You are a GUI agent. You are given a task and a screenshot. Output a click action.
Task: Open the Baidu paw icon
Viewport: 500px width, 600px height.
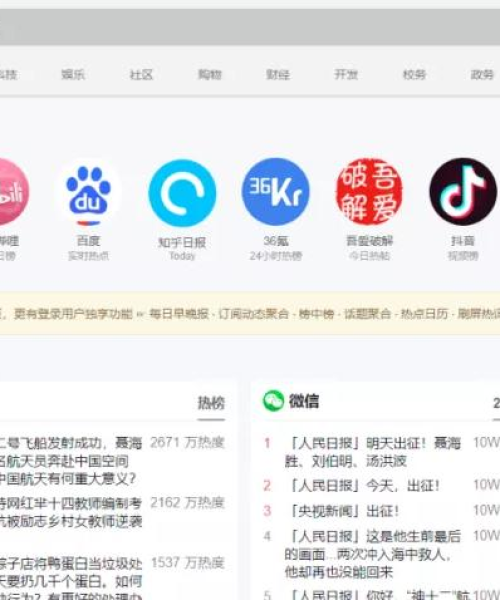point(88,192)
